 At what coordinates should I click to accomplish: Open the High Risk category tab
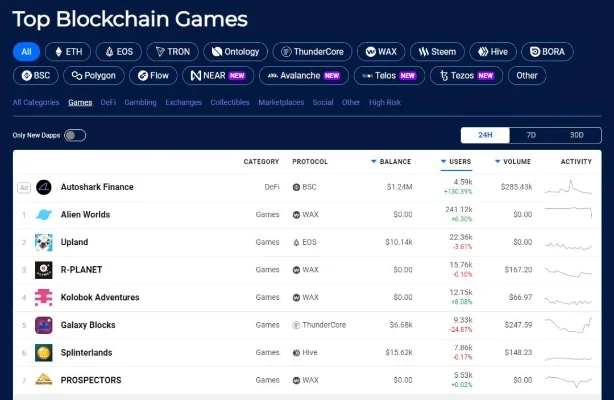[x=385, y=103]
